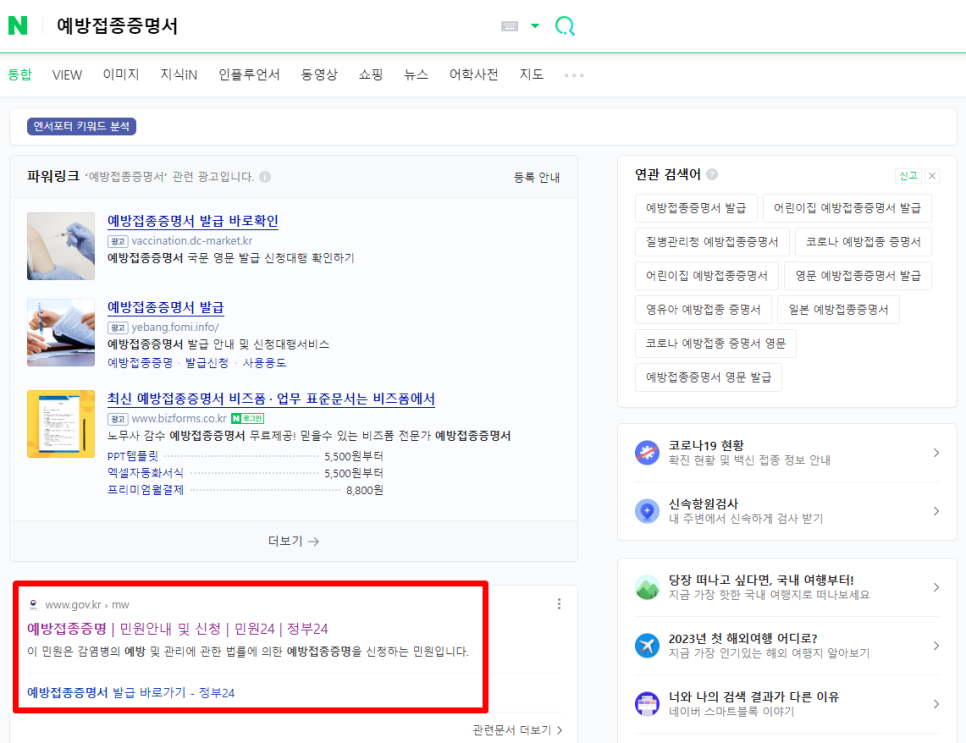This screenshot has height=743, width=966.
Task: Click the yebang.fomi.info URL
Action: pyautogui.click(x=175, y=327)
